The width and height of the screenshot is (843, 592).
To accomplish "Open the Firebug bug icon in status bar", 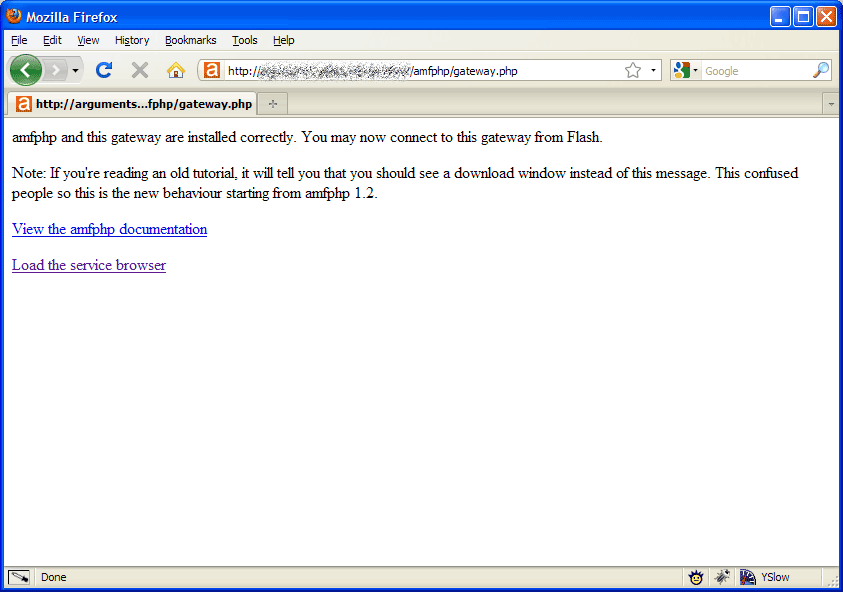I will [722, 577].
